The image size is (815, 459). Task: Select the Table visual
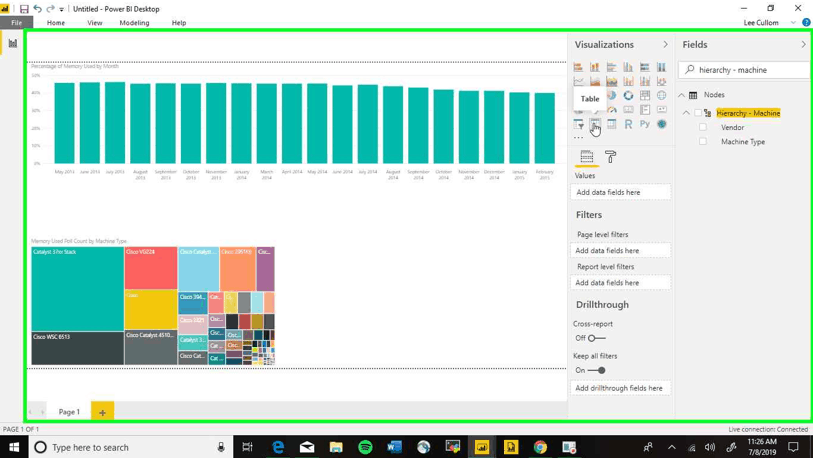[595, 124]
